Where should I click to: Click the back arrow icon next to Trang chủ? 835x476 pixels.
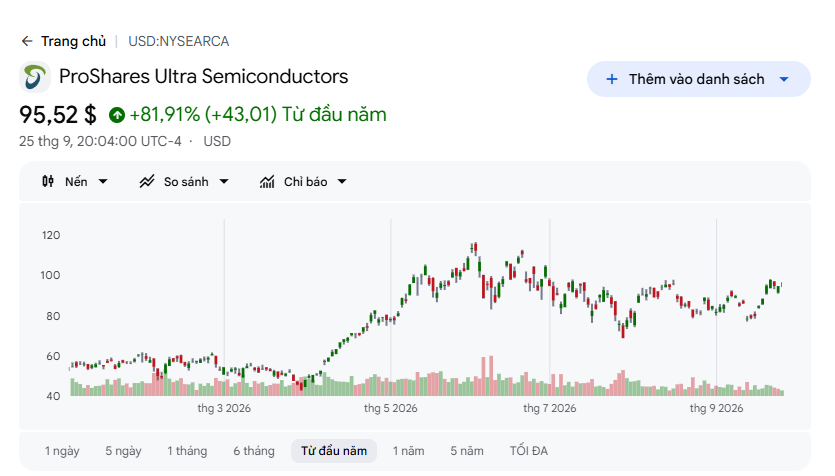pos(27,41)
